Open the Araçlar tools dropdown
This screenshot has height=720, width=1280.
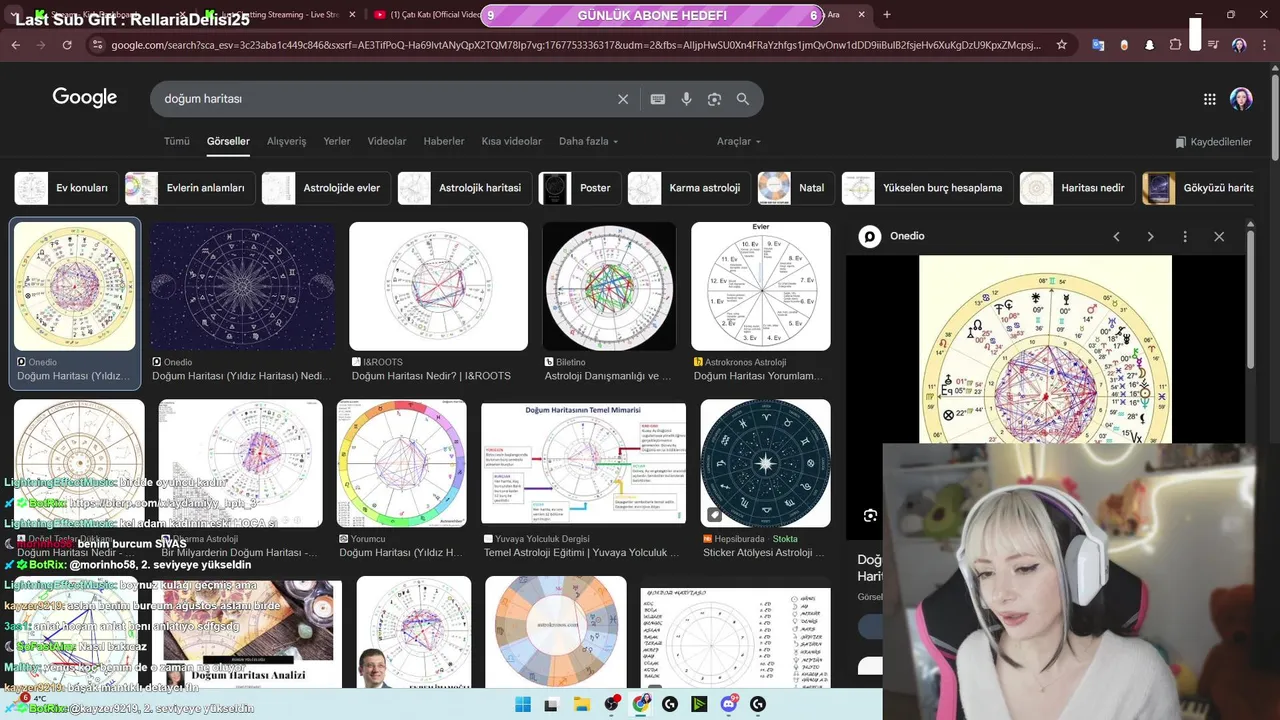pos(739,142)
